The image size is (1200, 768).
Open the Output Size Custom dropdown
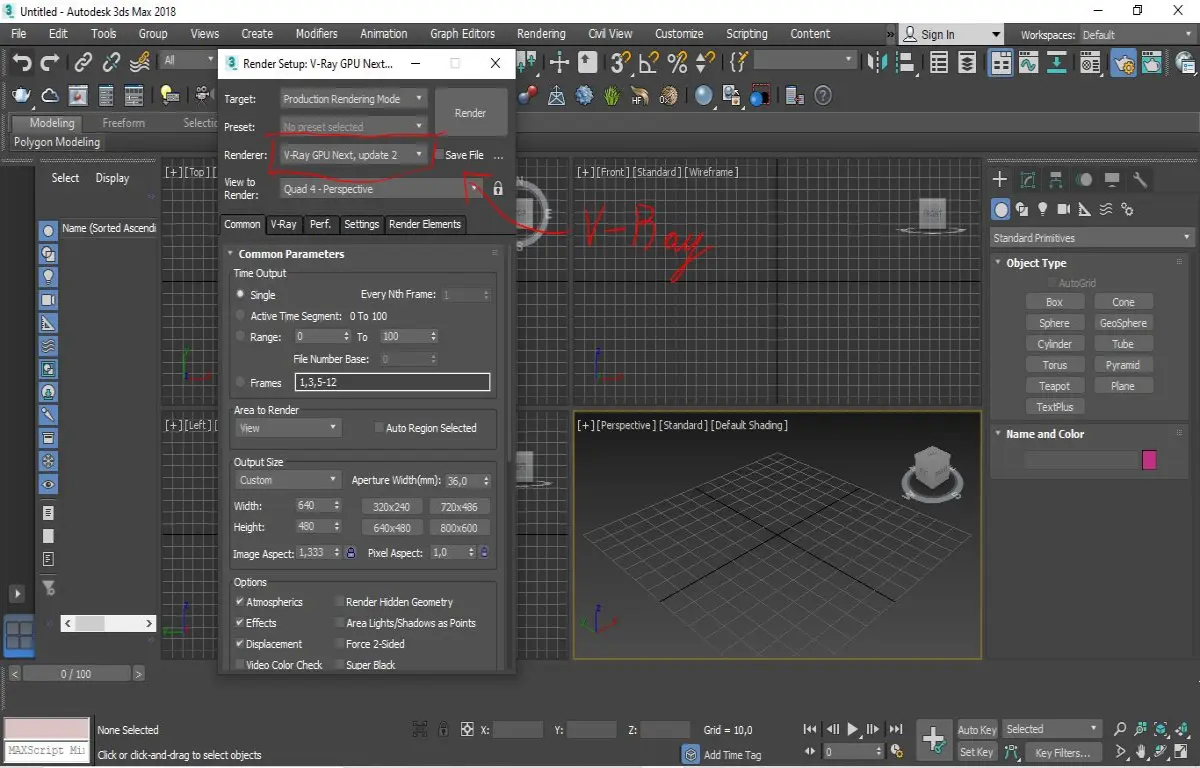[289, 480]
